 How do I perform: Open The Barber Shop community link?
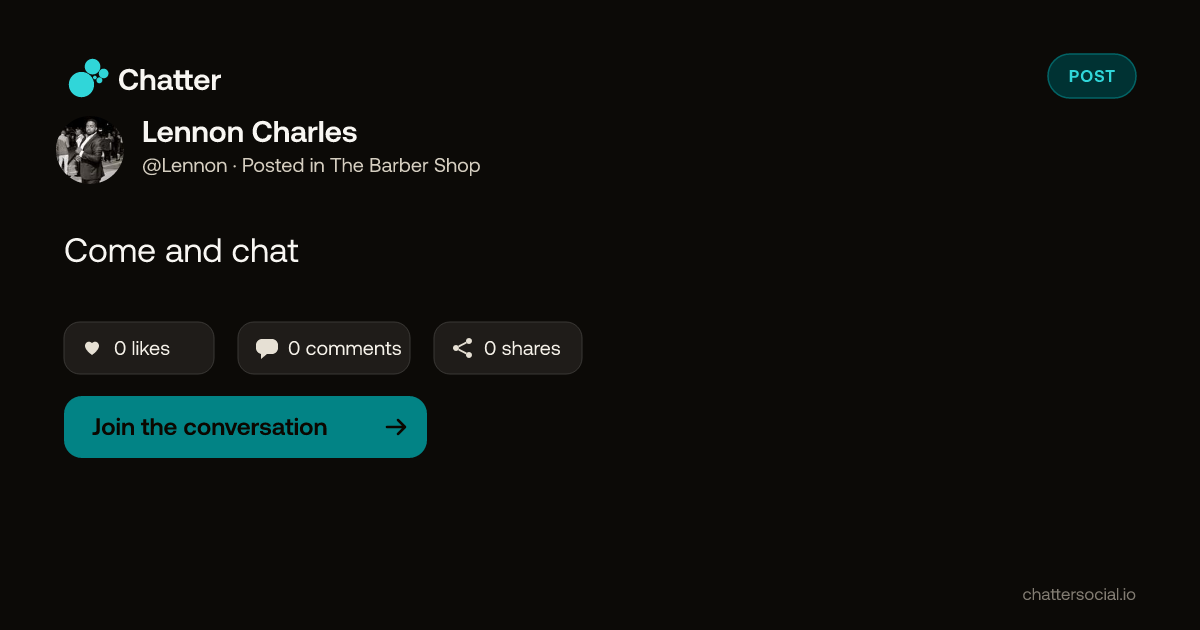click(x=405, y=166)
